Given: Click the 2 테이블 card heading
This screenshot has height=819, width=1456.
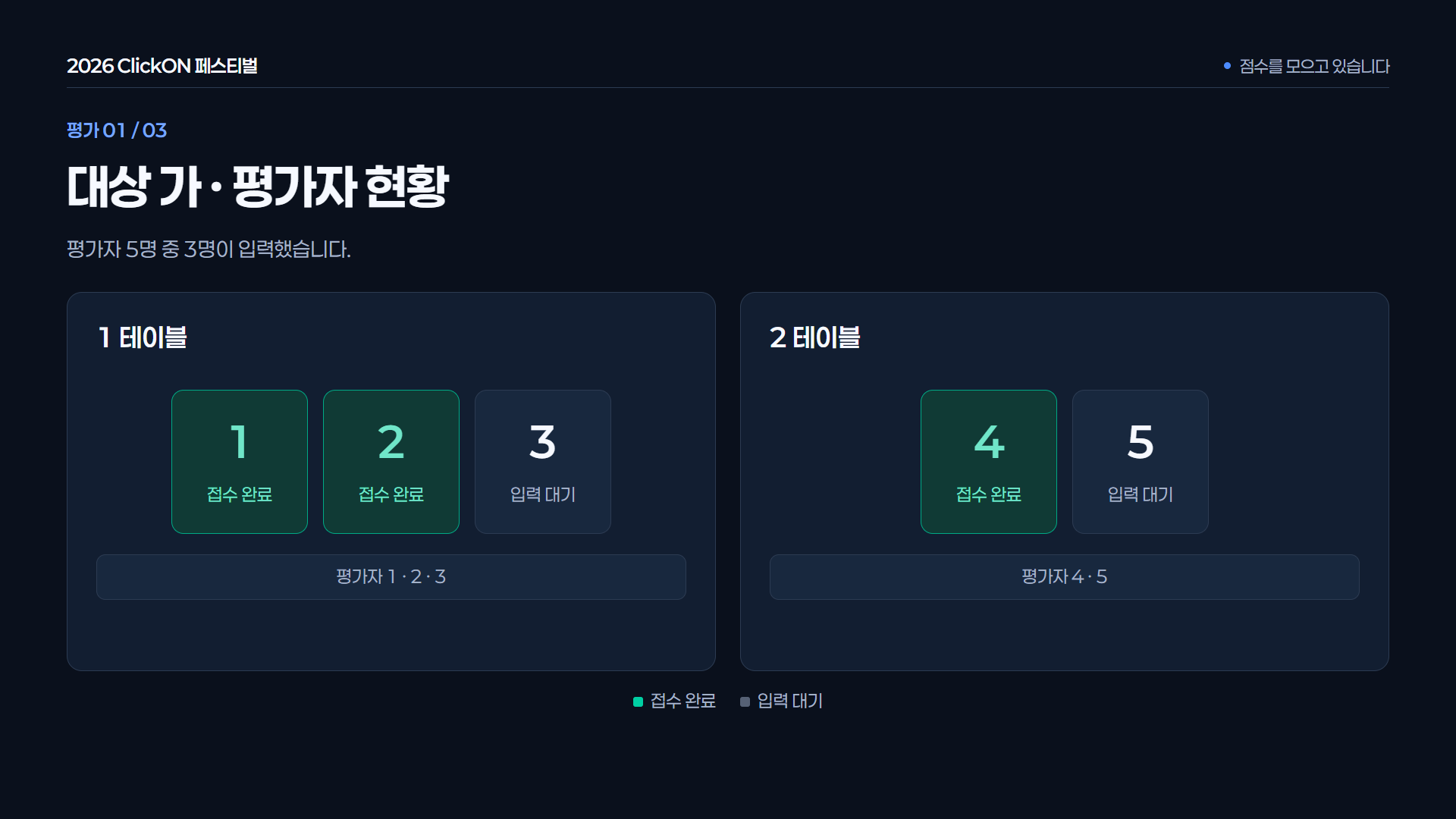Looking at the screenshot, I should click(x=815, y=337).
